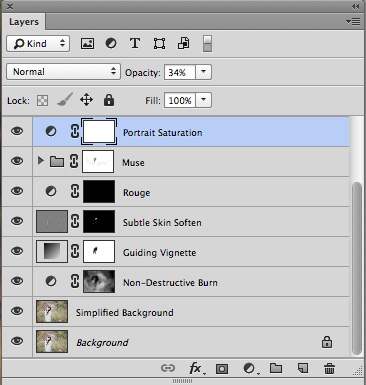
Task: Select the Layers tab
Action: [24, 22]
